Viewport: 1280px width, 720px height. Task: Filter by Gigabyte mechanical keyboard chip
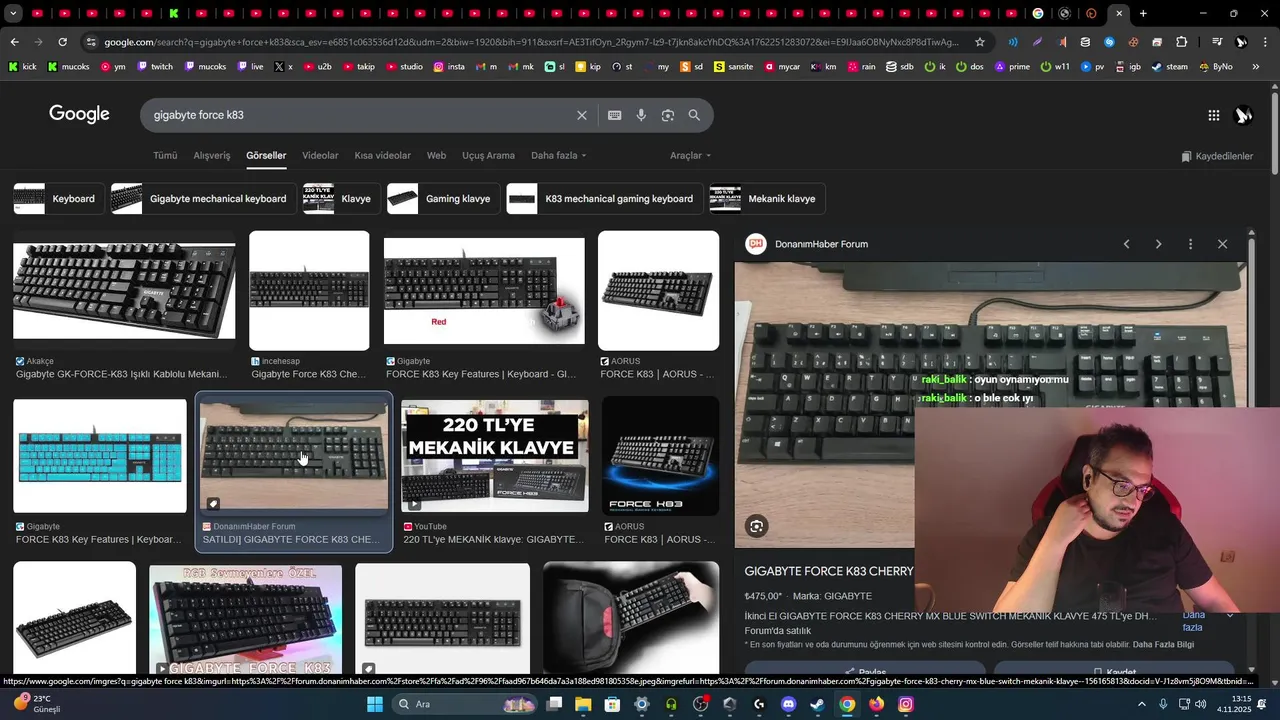click(203, 199)
